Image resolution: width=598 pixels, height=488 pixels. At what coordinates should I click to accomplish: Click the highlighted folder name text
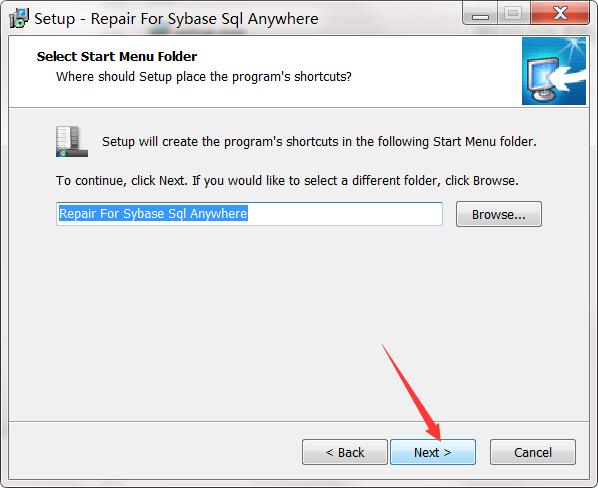(153, 214)
